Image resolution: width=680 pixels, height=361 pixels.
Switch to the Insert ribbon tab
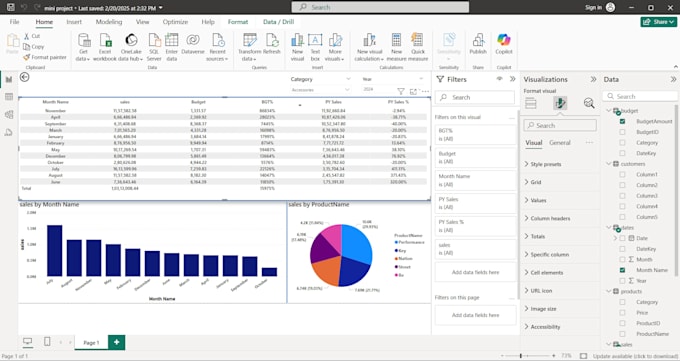coord(74,22)
